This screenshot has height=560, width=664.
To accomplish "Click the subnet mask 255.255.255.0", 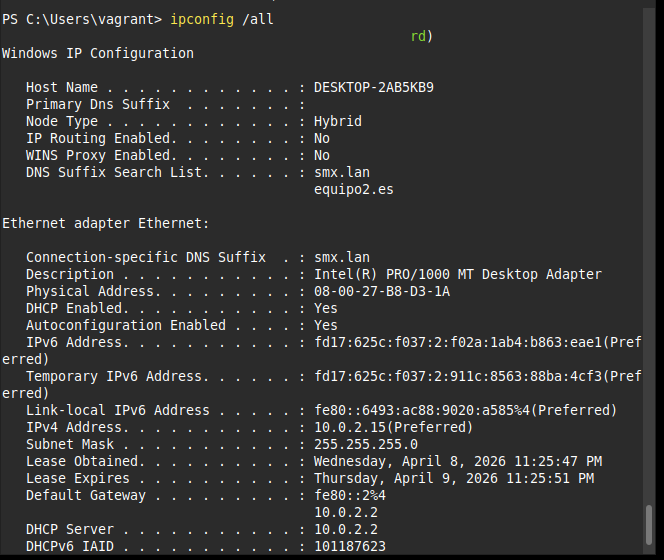I will [365, 444].
